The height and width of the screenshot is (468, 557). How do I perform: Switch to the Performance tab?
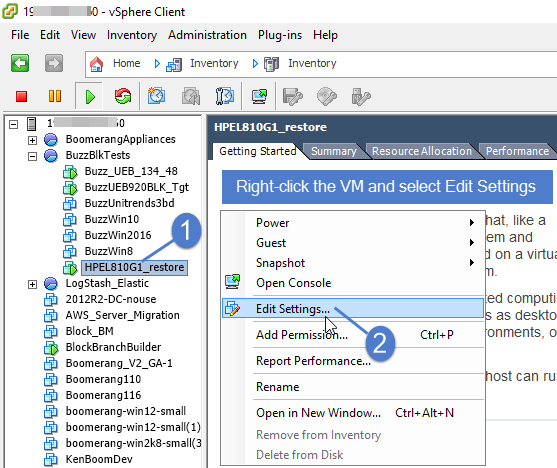tap(517, 151)
